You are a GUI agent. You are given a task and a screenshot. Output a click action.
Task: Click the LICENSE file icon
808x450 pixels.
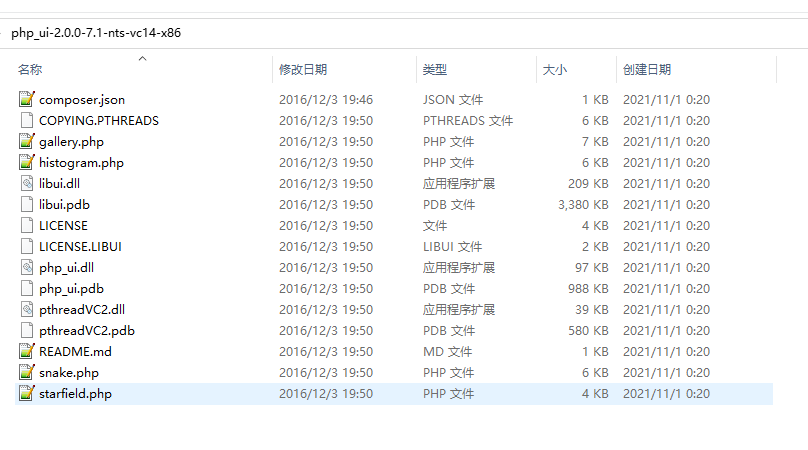coord(26,226)
